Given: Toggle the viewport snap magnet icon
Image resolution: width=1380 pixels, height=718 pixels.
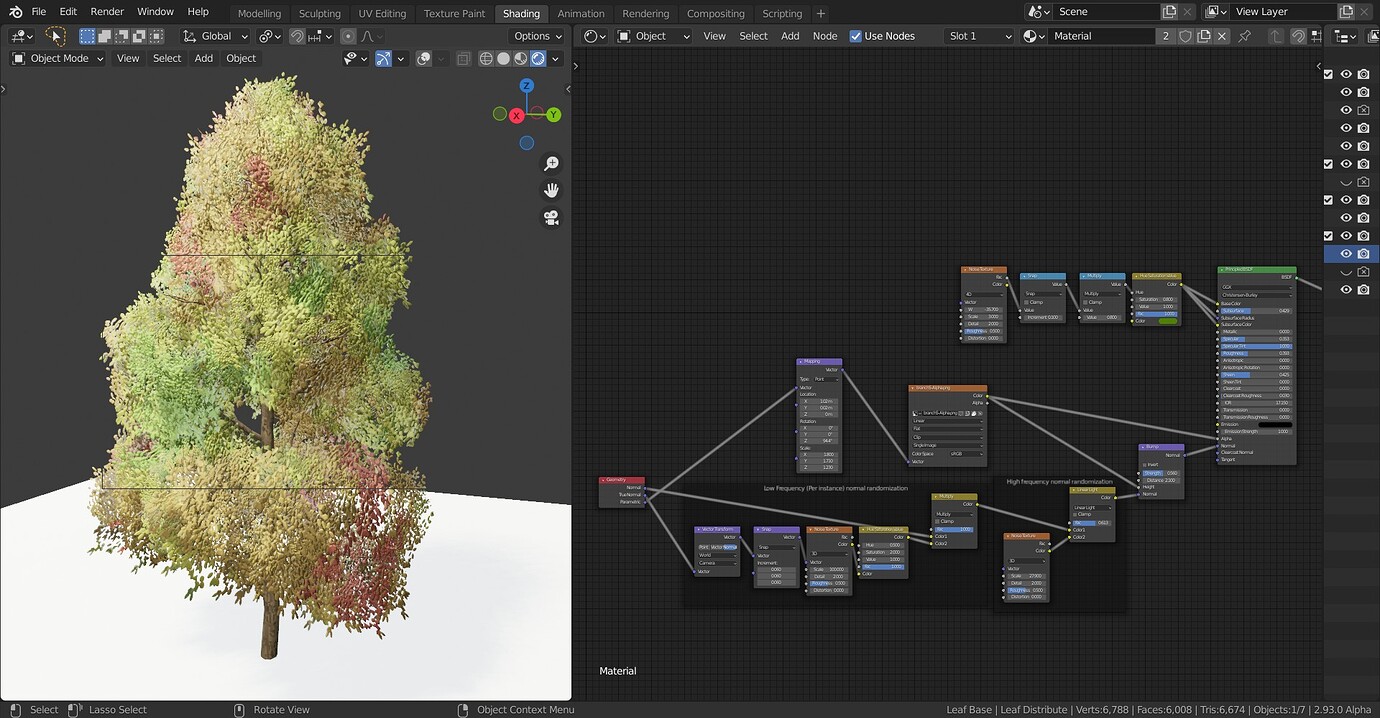Looking at the screenshot, I should coord(297,36).
